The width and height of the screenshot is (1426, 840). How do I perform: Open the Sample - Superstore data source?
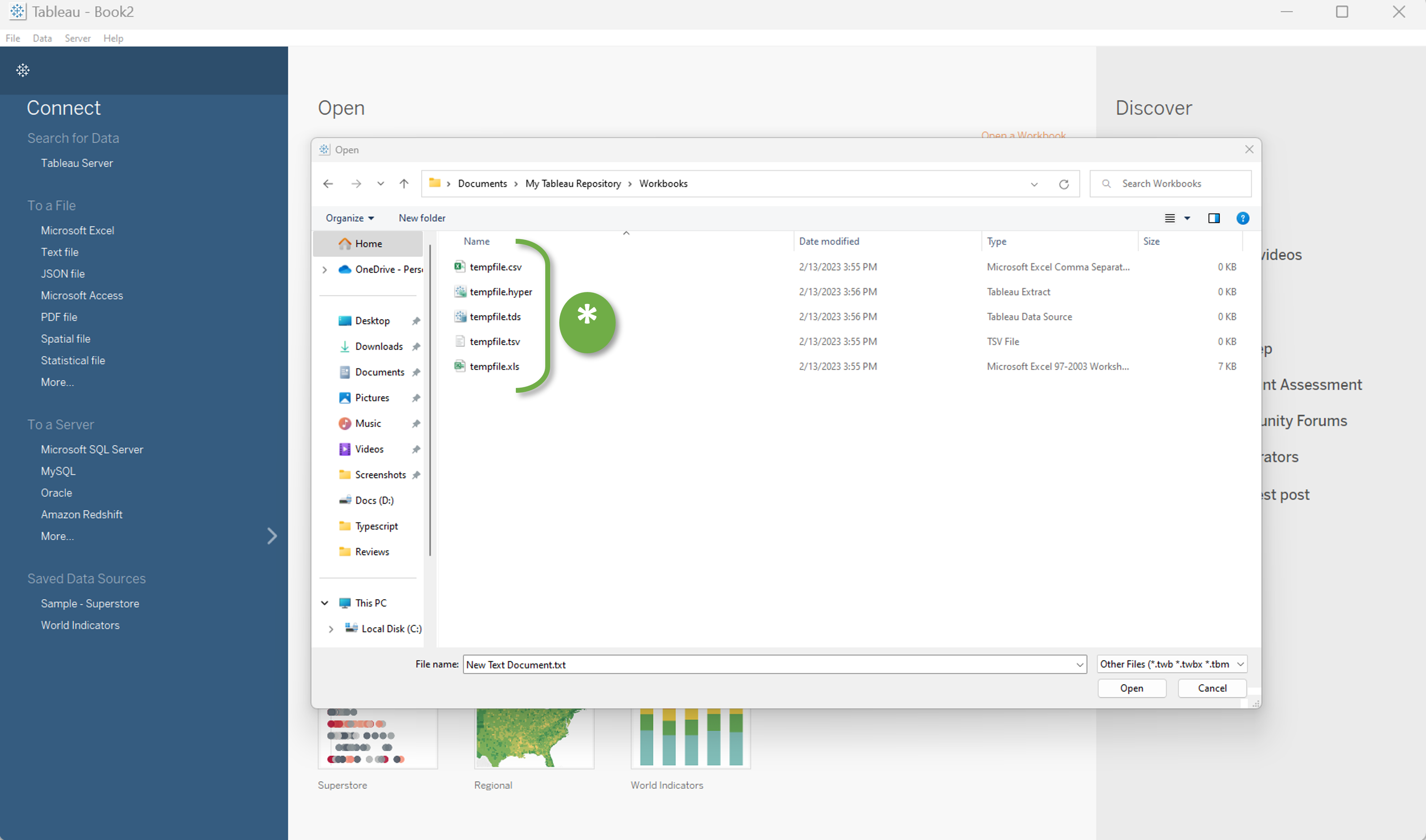coord(90,603)
